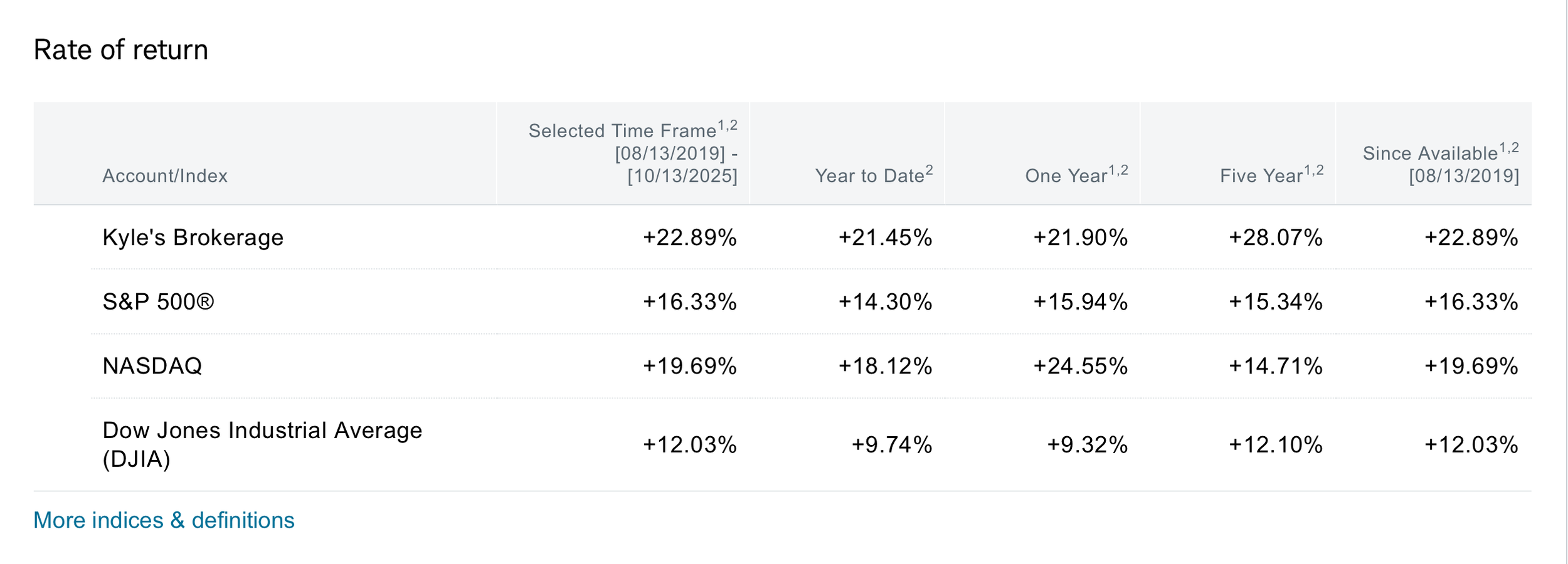Click S&P 500 Since Available +16.33% value
Image resolution: width=1568 pixels, height=564 pixels.
click(x=1471, y=302)
